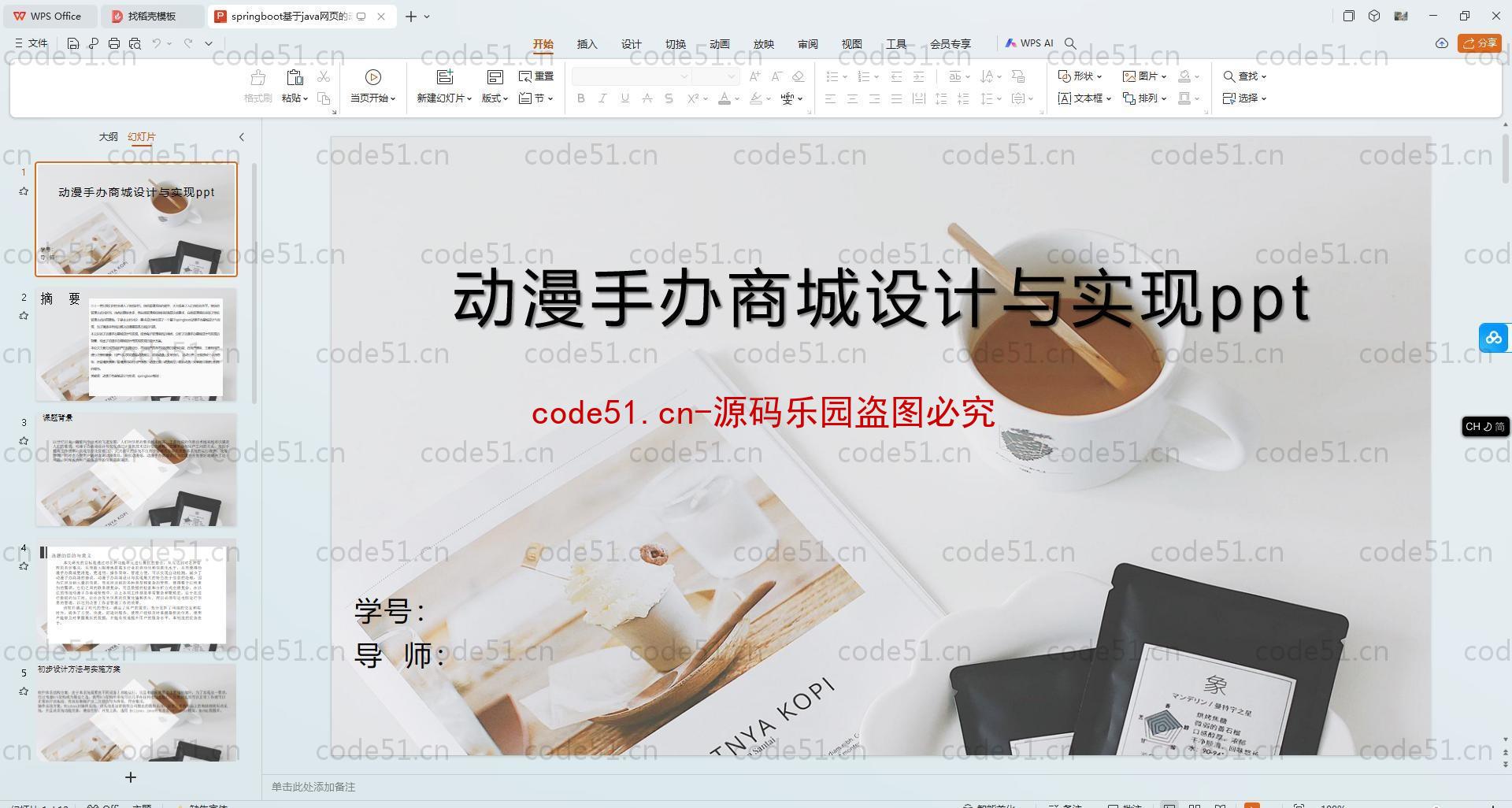The width and height of the screenshot is (1512, 808).
Task: Click the Paste clipboard icon
Action: tap(295, 77)
